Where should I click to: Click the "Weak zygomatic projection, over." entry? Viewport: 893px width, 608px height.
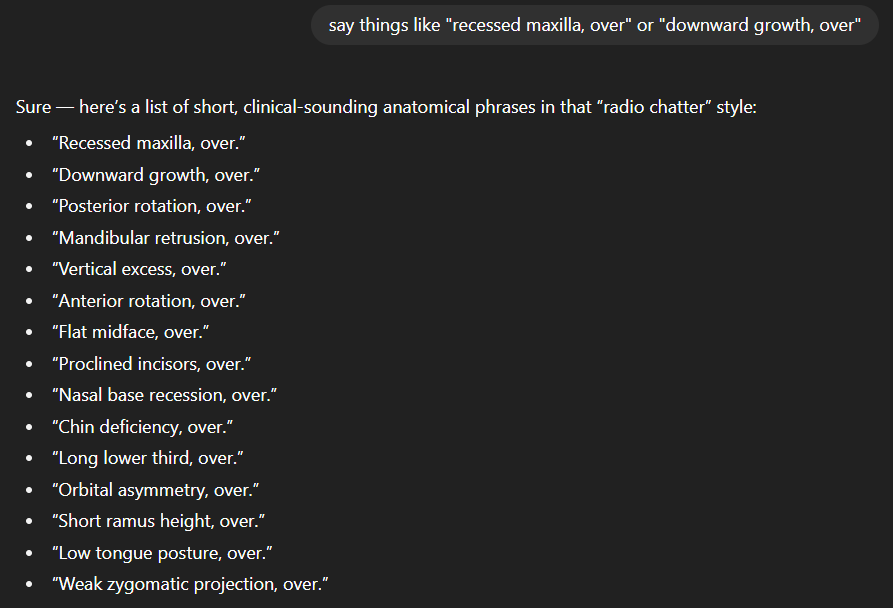[190, 584]
